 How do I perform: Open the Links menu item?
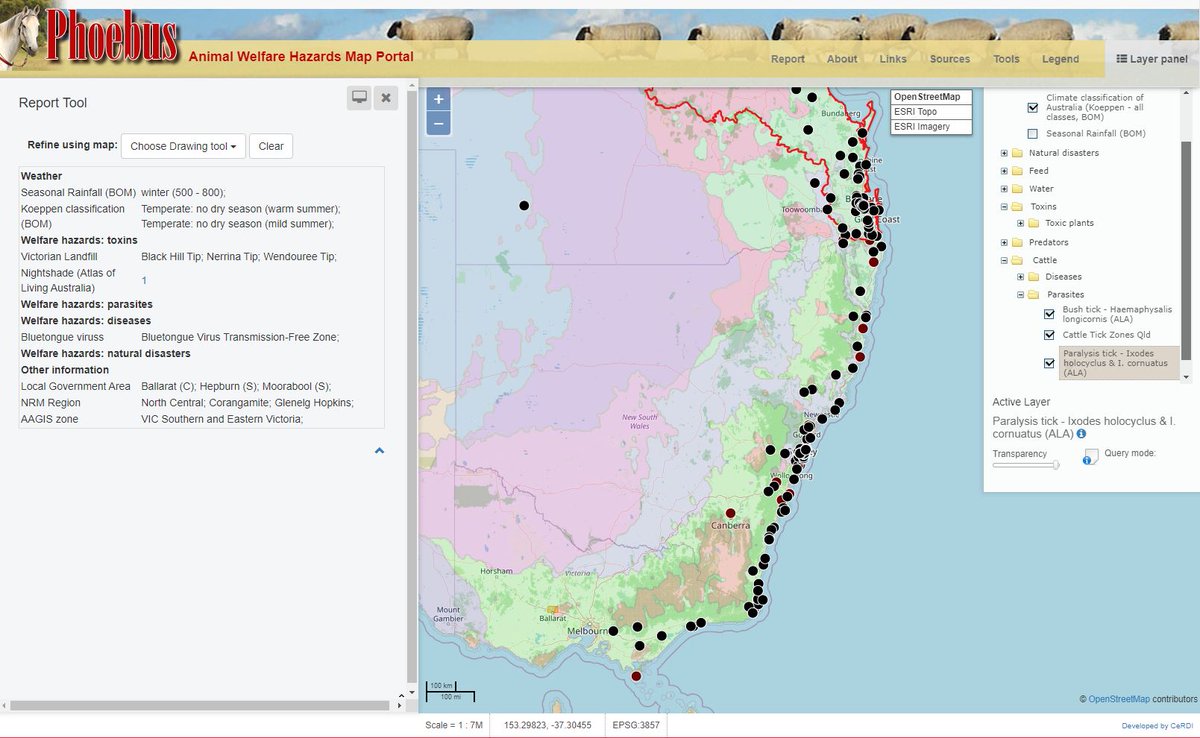tap(893, 59)
